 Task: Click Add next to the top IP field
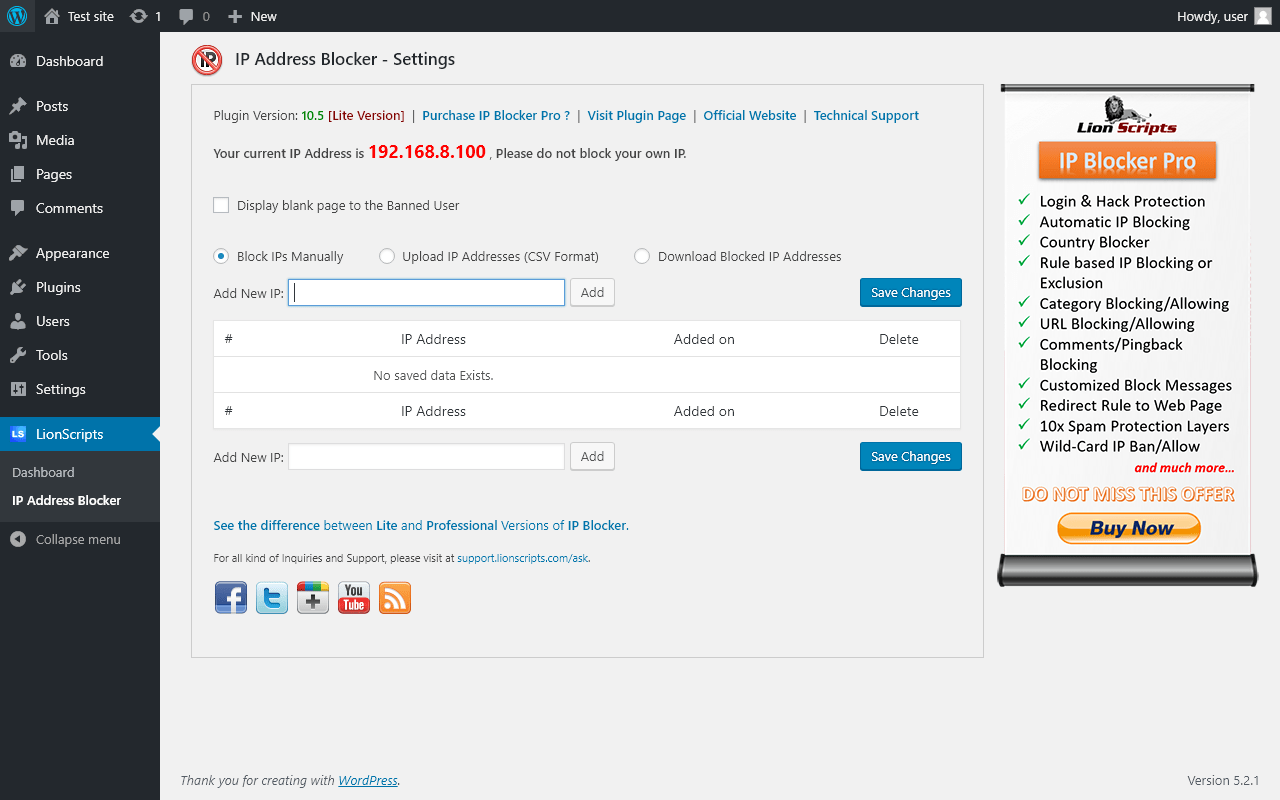click(592, 292)
